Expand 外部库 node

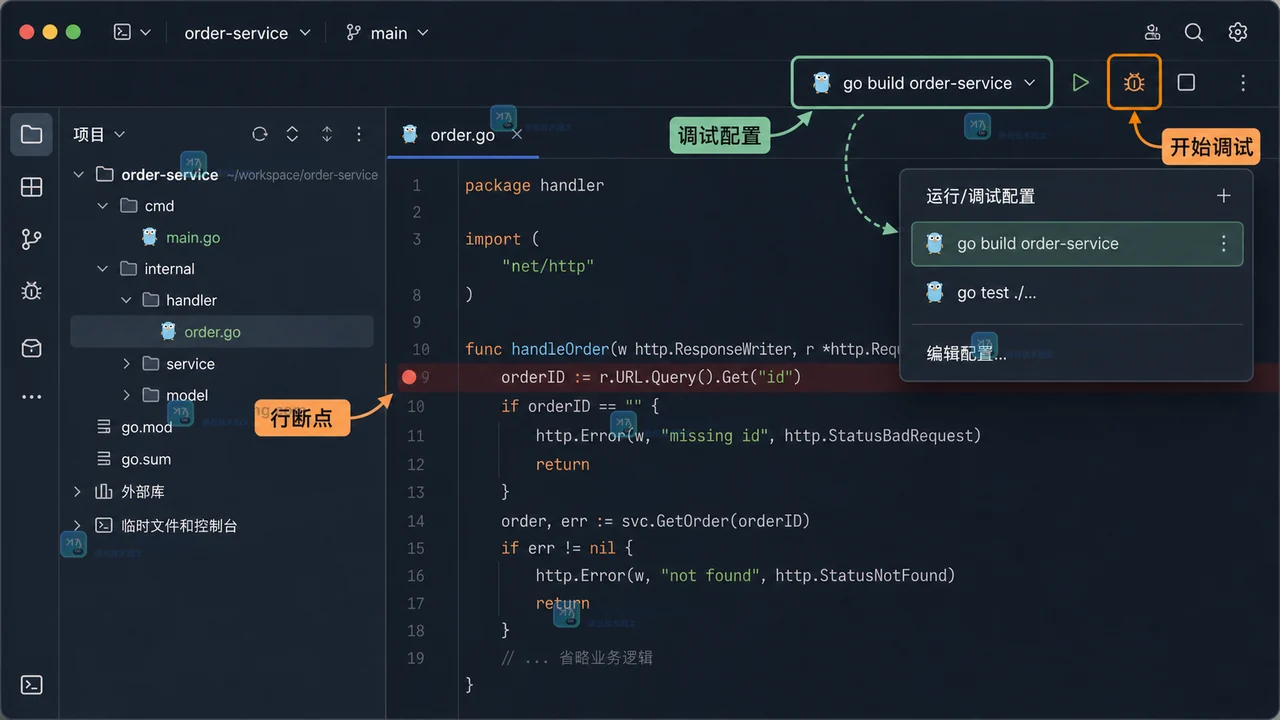[78, 491]
